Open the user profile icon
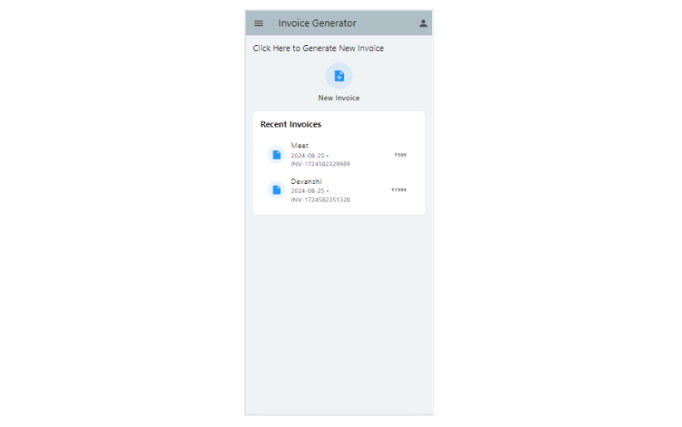Screen dimensions: 682x427 (423, 23)
